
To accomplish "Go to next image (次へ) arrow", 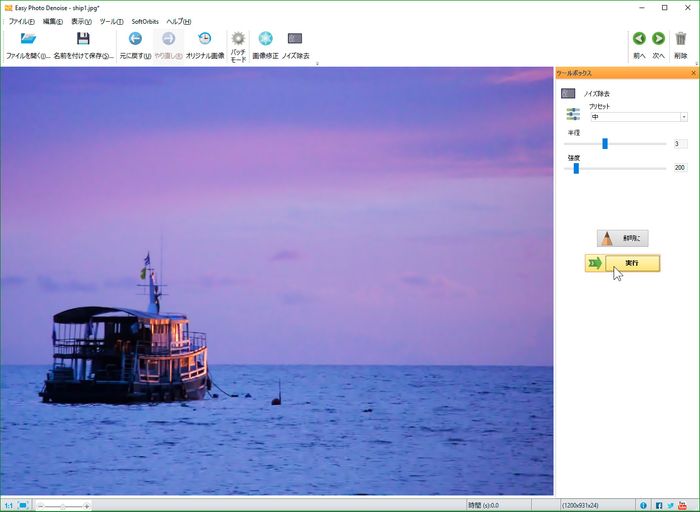I will (x=658, y=39).
